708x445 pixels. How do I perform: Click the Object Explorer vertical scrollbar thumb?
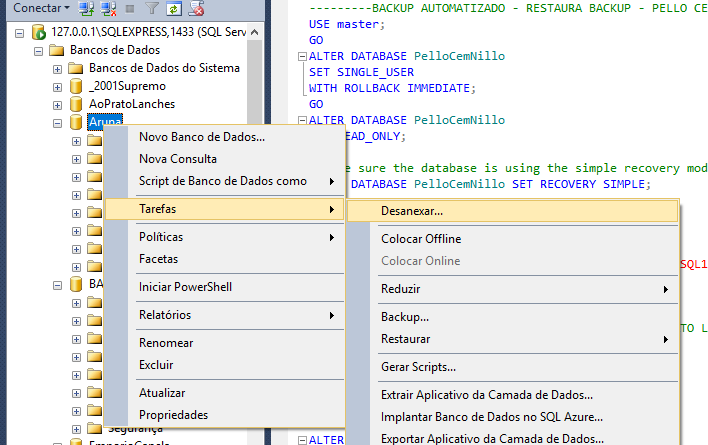[255, 81]
